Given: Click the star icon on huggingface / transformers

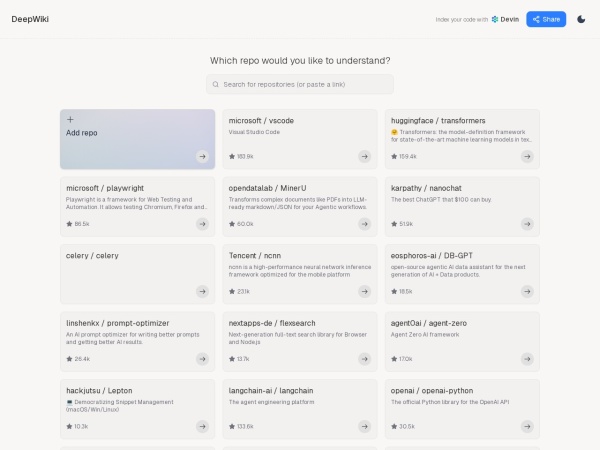Looking at the screenshot, I should pos(394,156).
